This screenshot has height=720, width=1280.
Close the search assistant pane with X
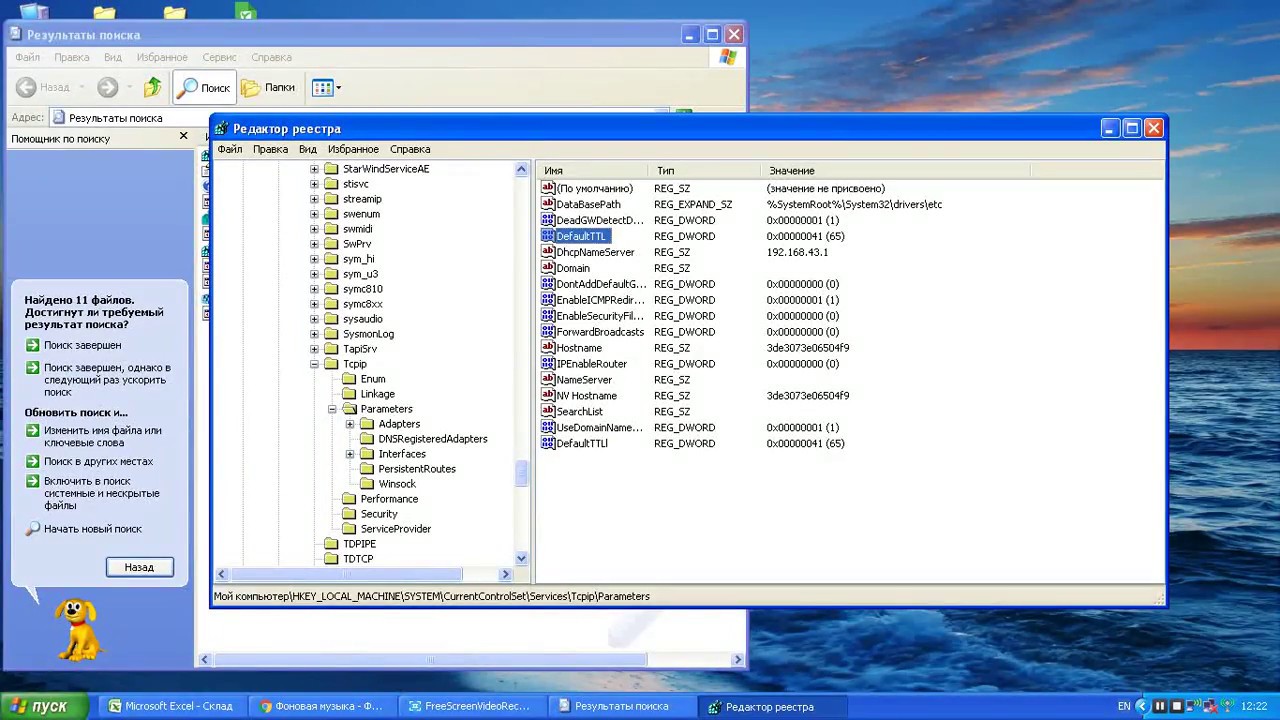[x=183, y=136]
